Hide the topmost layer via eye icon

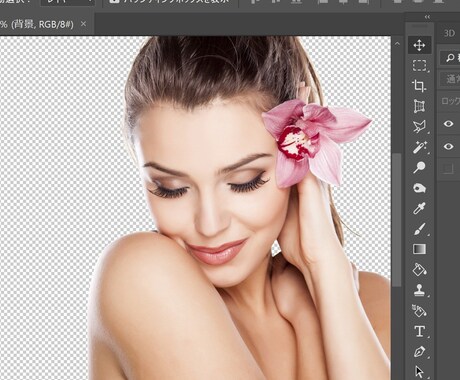(x=448, y=124)
